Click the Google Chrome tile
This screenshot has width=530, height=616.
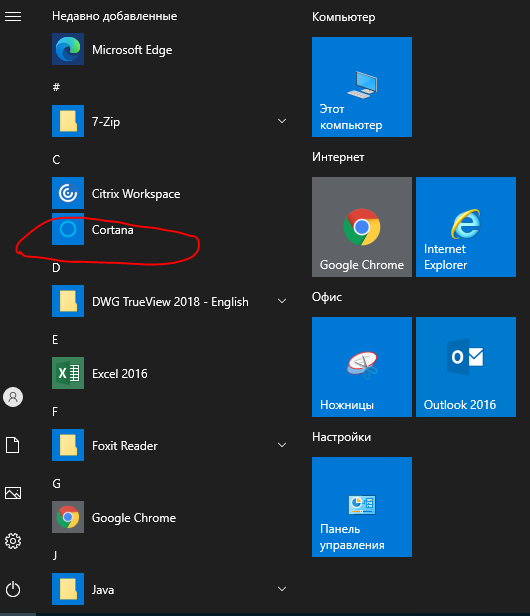click(x=362, y=227)
